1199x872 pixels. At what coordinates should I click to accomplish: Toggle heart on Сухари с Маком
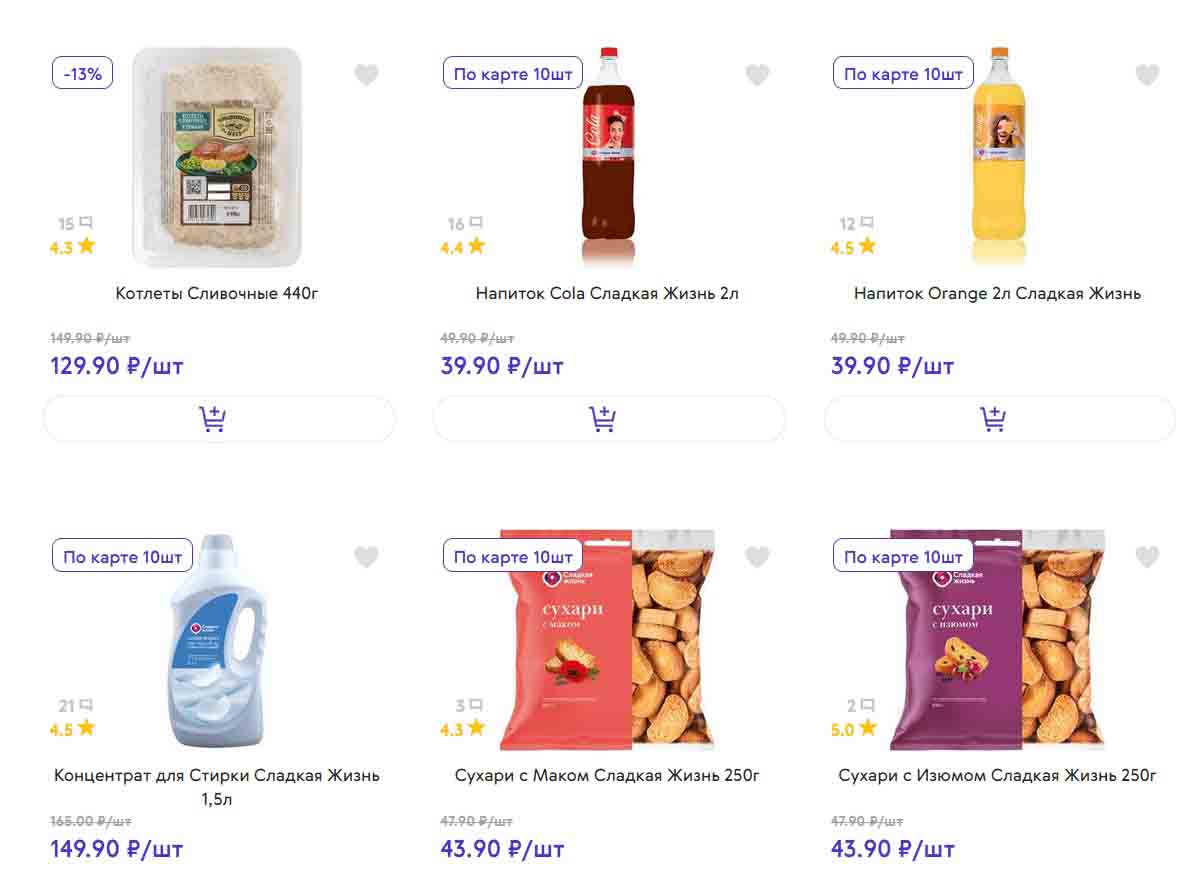coord(758,557)
